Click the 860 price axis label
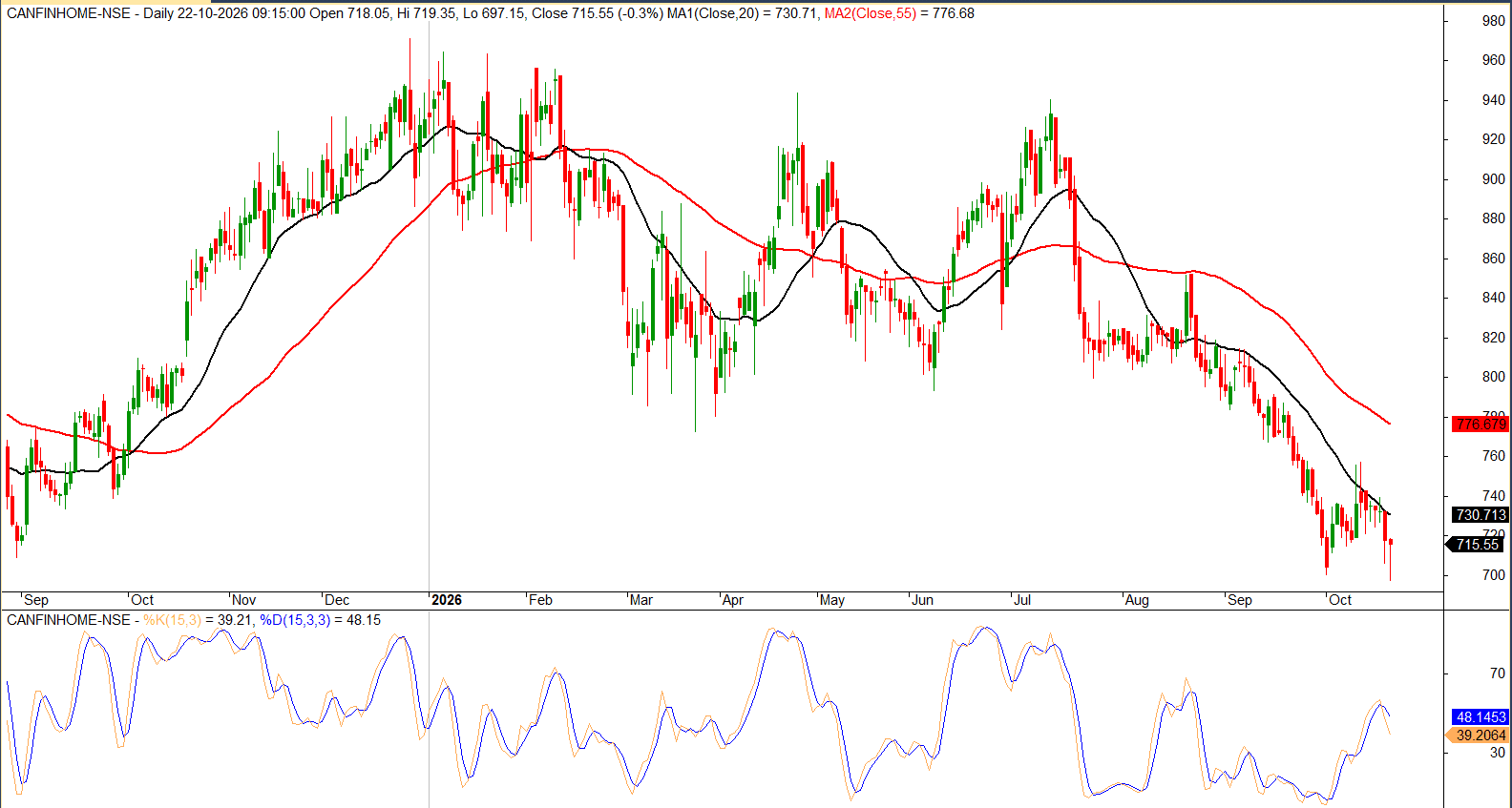Image resolution: width=1512 pixels, height=808 pixels. pyautogui.click(x=1494, y=259)
